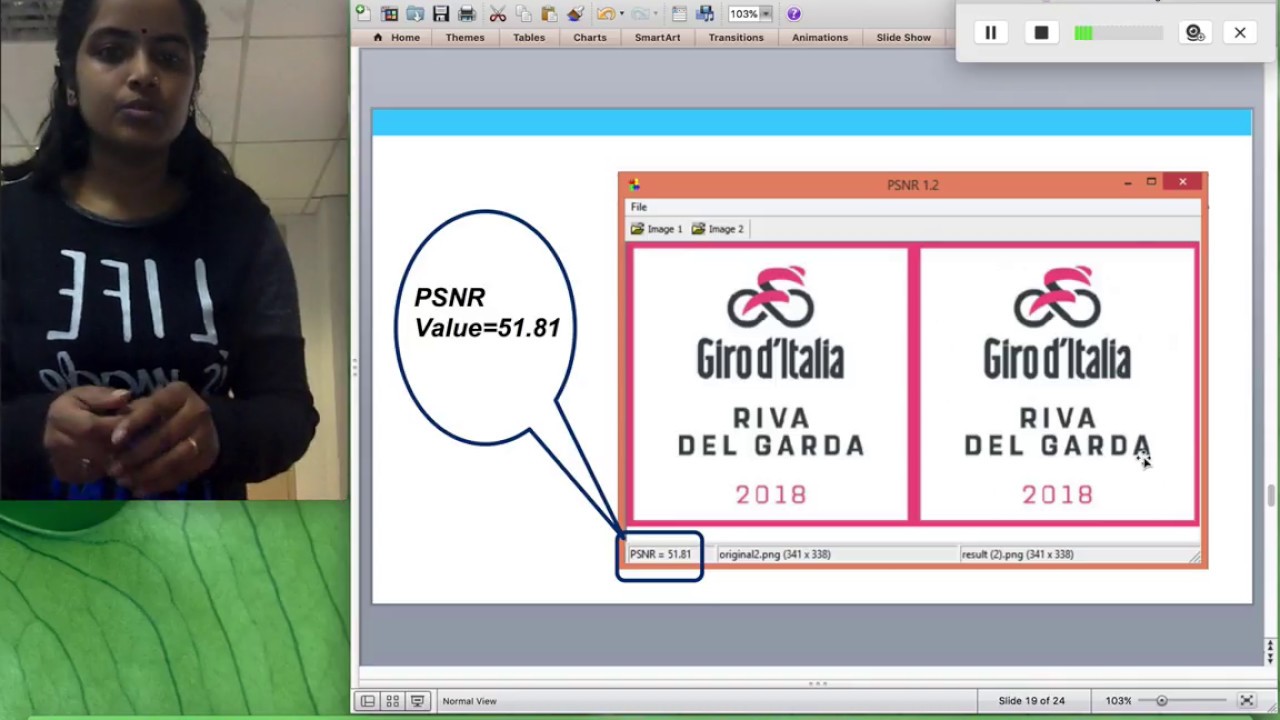Viewport: 1280px width, 720px height.
Task: Pause the screen recording
Action: point(991,33)
